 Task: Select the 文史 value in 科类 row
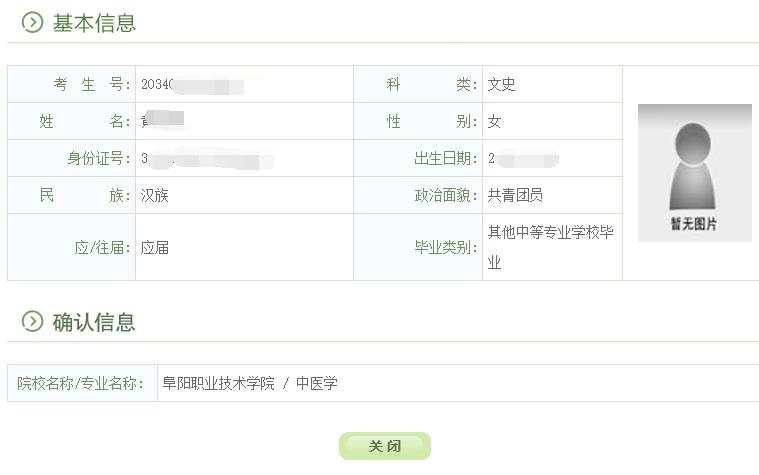click(x=501, y=85)
